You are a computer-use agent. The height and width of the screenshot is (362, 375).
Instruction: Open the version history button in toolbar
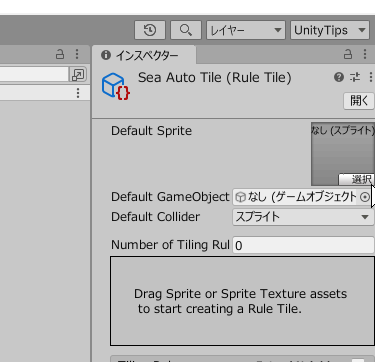[x=150, y=30]
